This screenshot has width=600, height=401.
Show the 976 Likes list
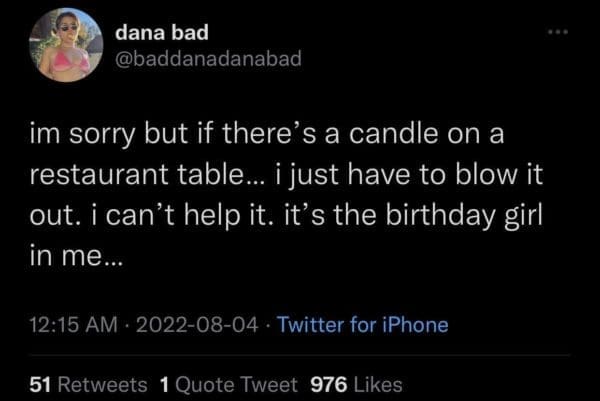[x=357, y=384]
